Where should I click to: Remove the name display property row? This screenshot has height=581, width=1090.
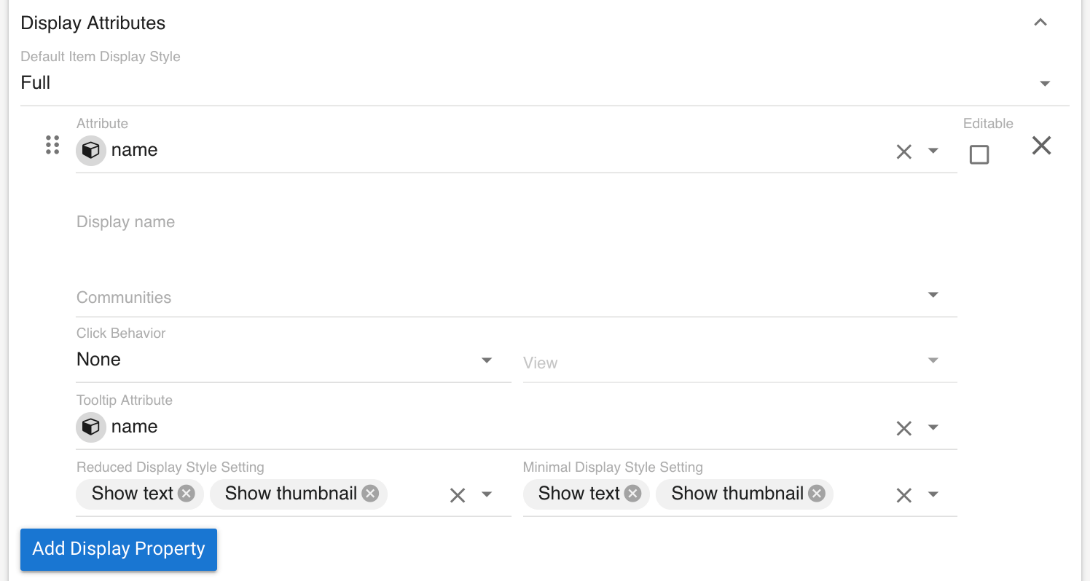pyautogui.click(x=1041, y=146)
